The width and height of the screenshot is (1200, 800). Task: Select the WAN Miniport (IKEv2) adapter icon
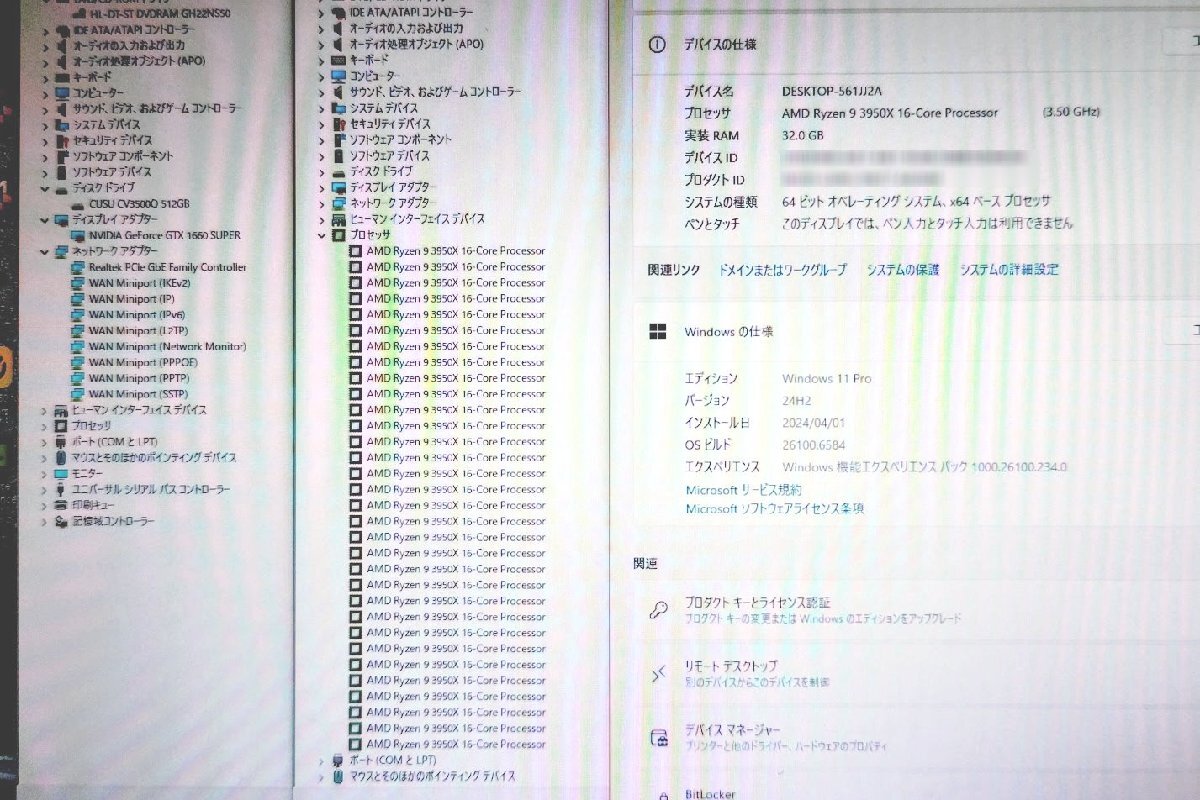pos(79,283)
